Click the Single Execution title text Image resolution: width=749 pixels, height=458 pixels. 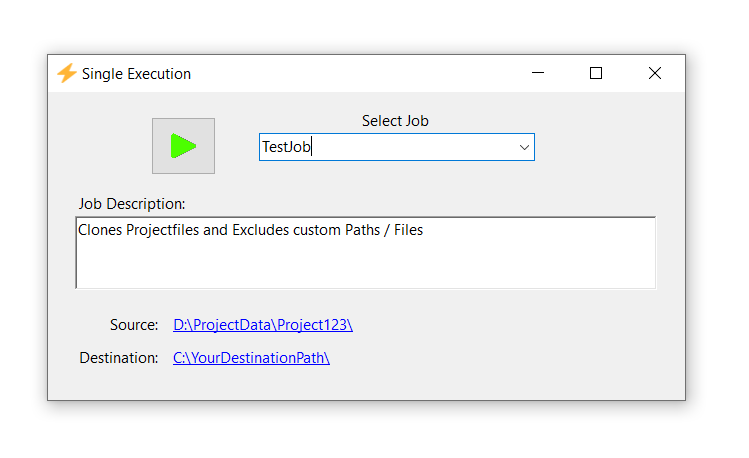click(136, 74)
